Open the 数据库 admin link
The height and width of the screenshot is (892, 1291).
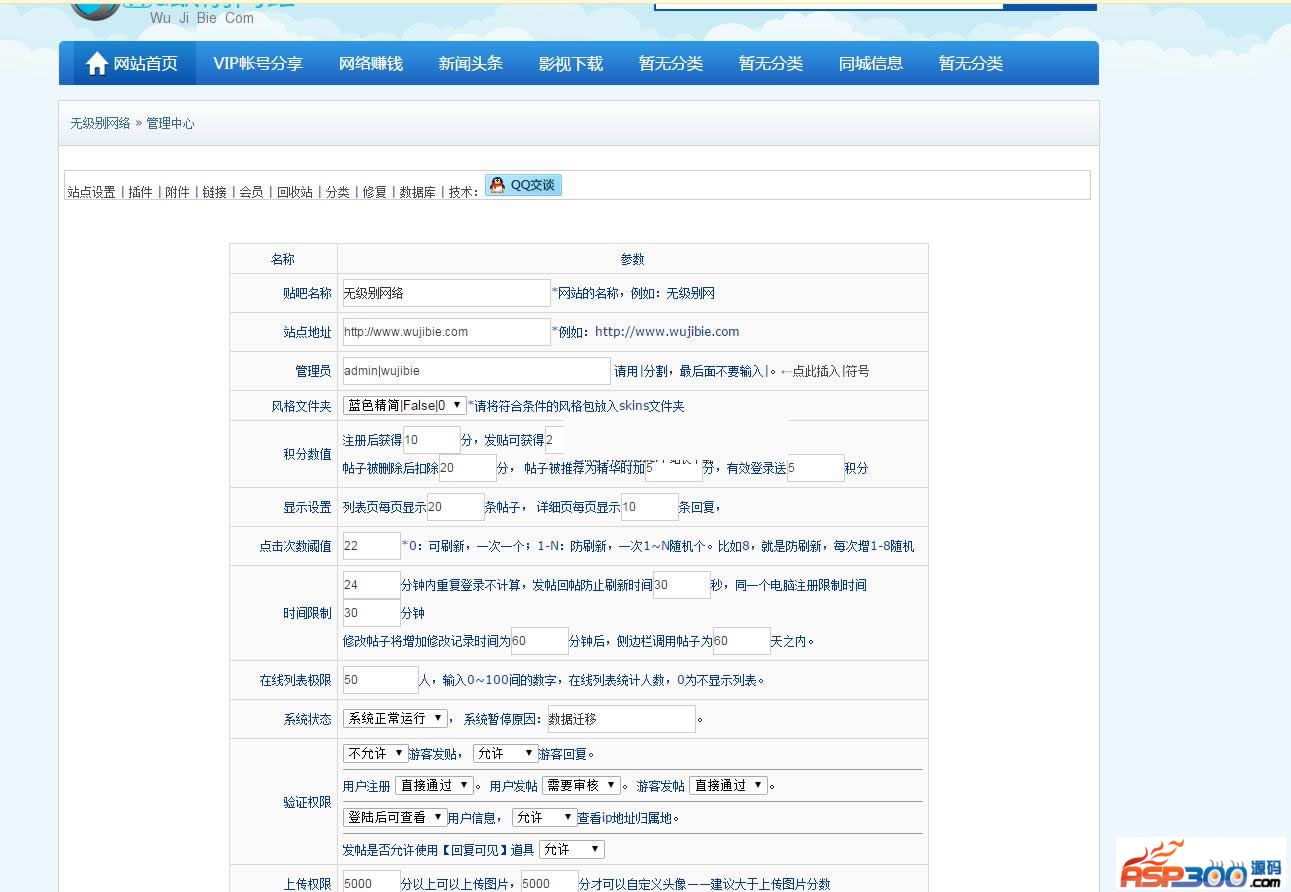point(417,192)
